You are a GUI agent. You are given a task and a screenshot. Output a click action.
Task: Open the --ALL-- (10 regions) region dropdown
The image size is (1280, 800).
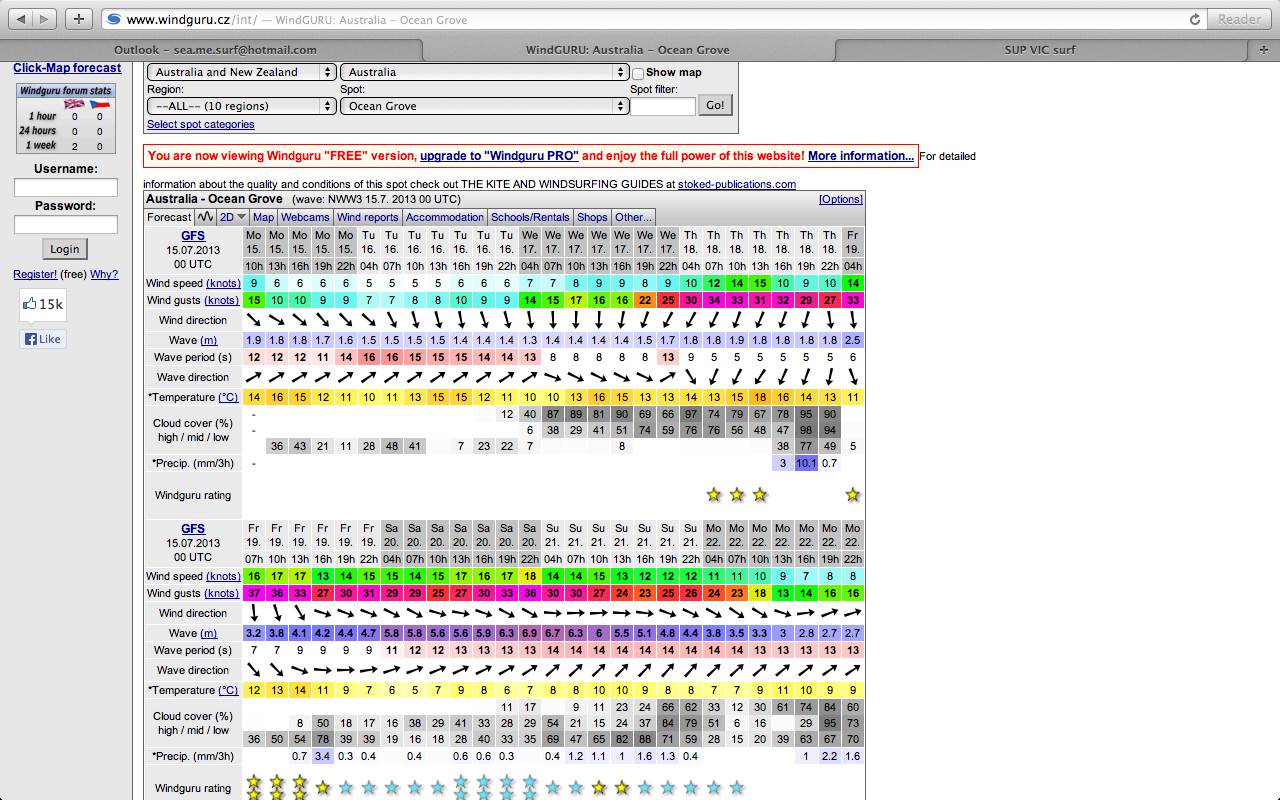(241, 106)
